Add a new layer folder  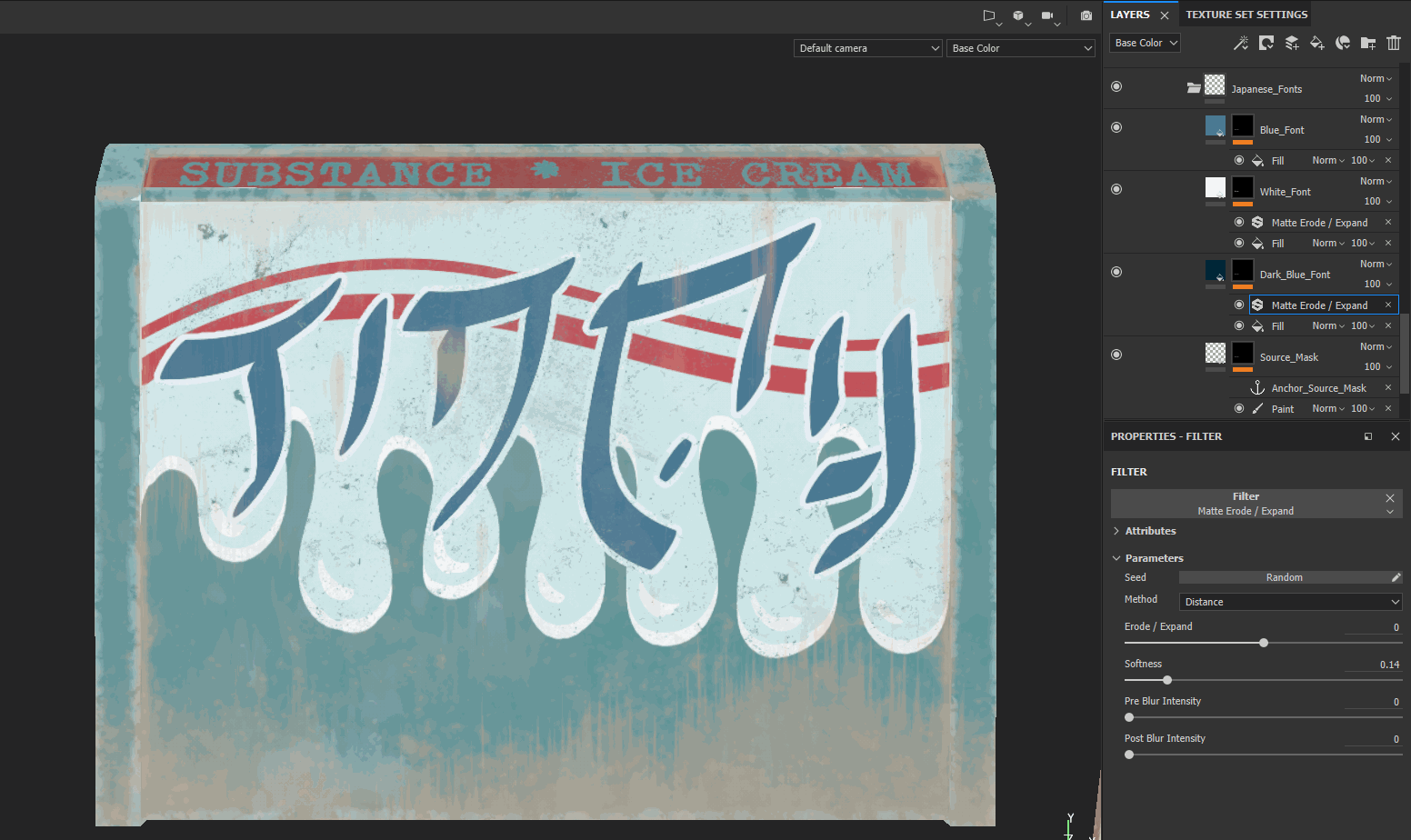coord(1367,43)
